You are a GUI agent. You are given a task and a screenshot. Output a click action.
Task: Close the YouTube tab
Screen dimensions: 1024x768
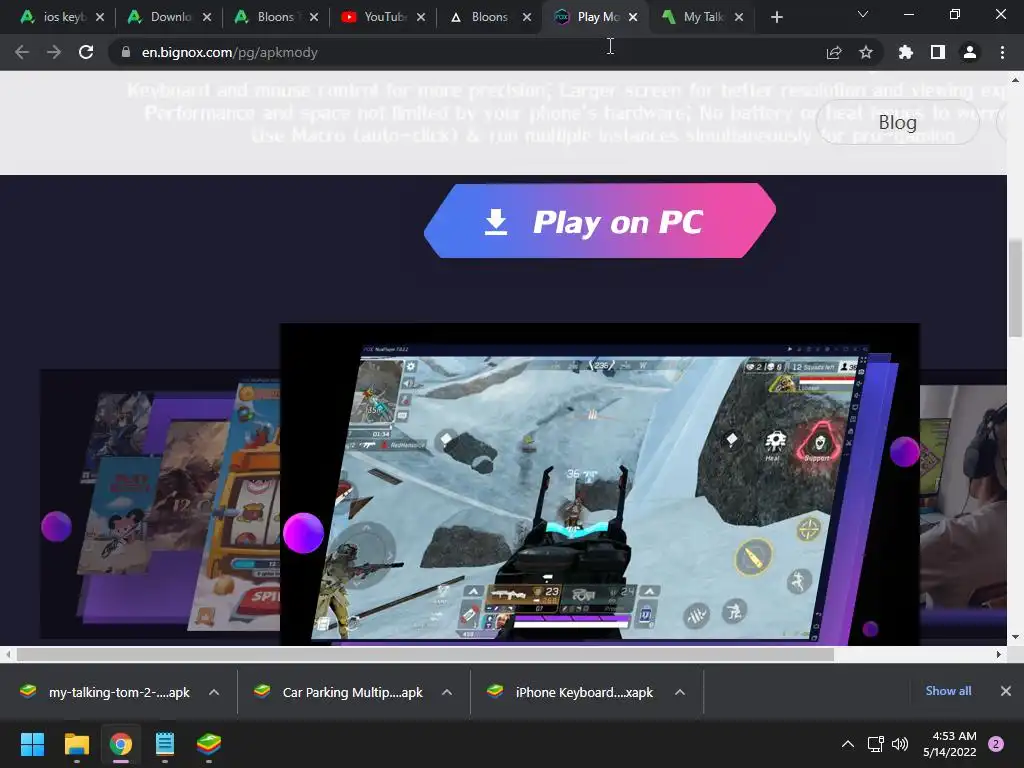(421, 17)
